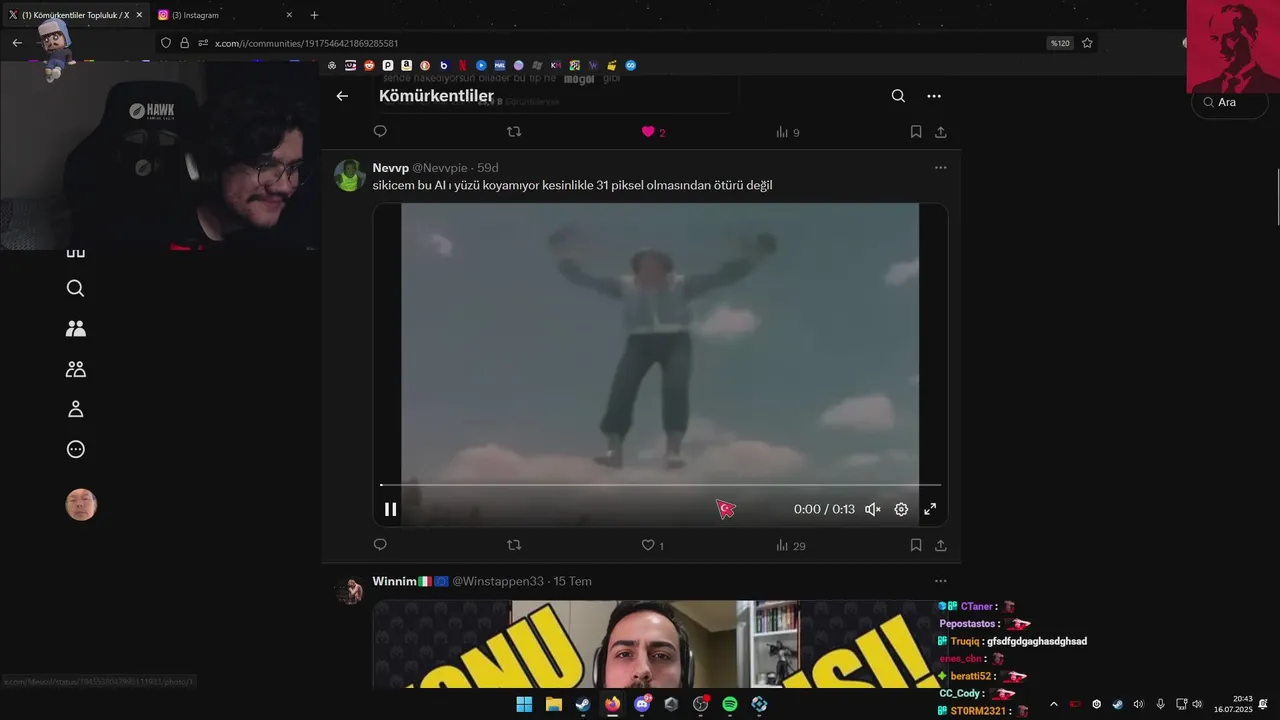Click the x.com address bar
The width and height of the screenshot is (1280, 720).
(x=620, y=43)
